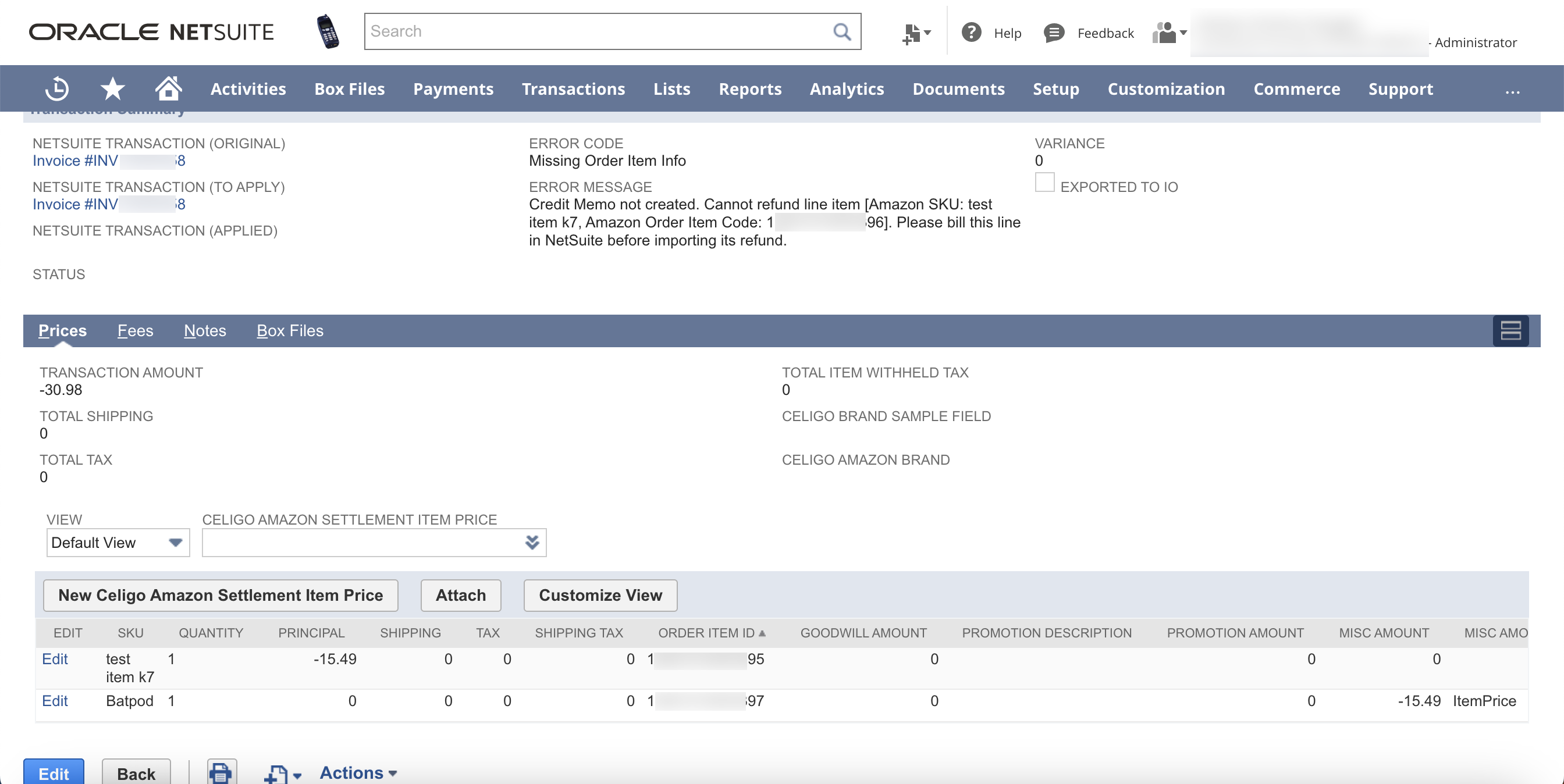Click the blue Edit button at bottom
This screenshot has height=784, width=1564.
click(x=54, y=772)
